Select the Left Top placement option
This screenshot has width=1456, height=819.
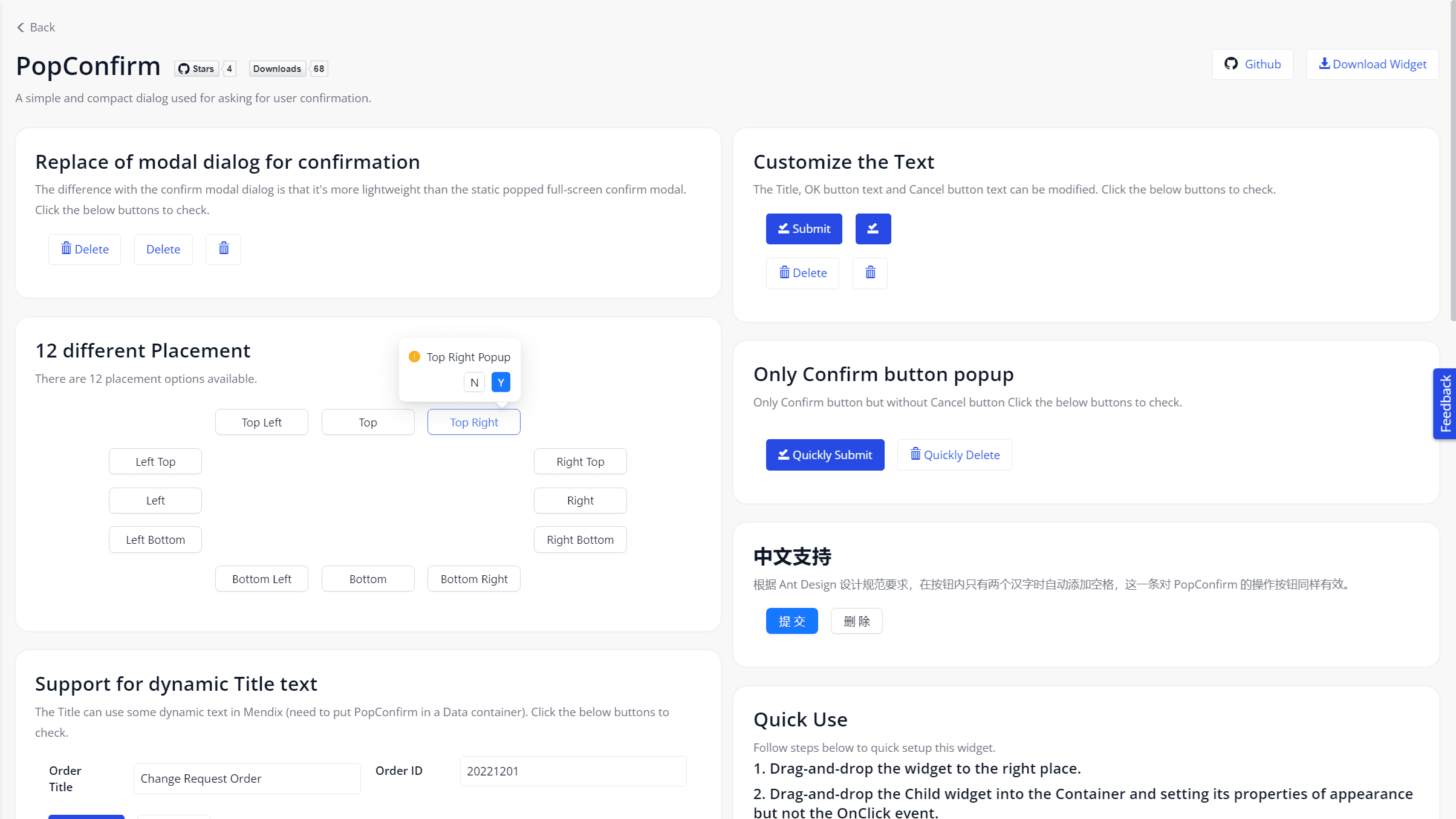click(155, 461)
